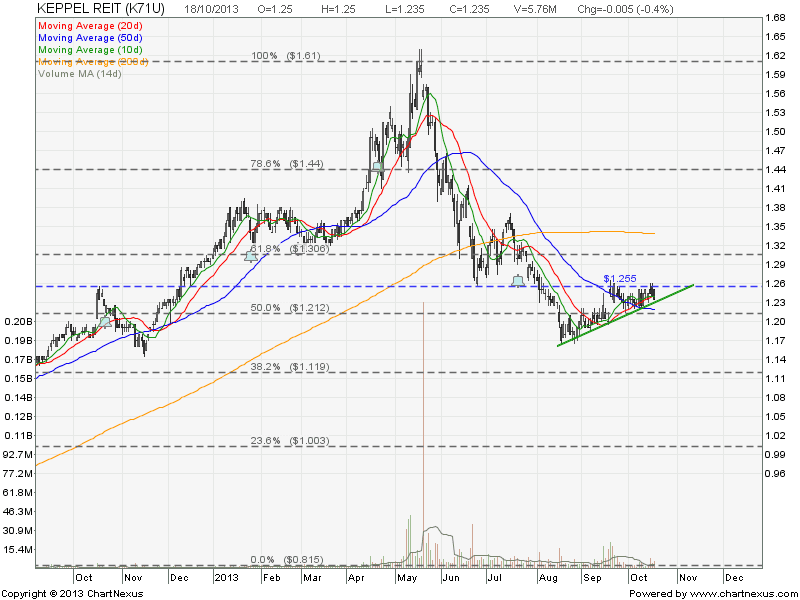Click the 100% ($1.61) Fibonacci label
The width and height of the screenshot is (800, 600).
286,56
